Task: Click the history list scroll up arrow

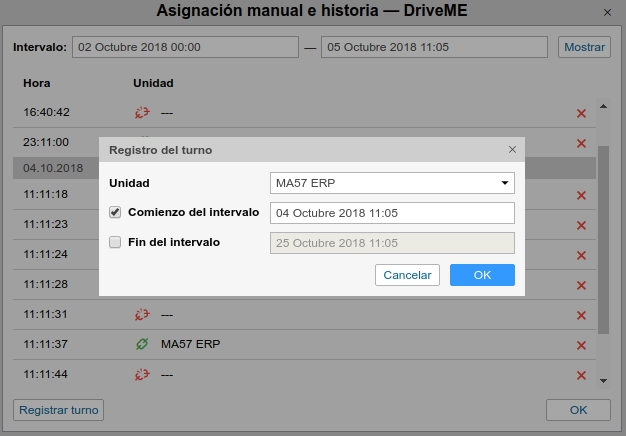Action: pos(603,106)
